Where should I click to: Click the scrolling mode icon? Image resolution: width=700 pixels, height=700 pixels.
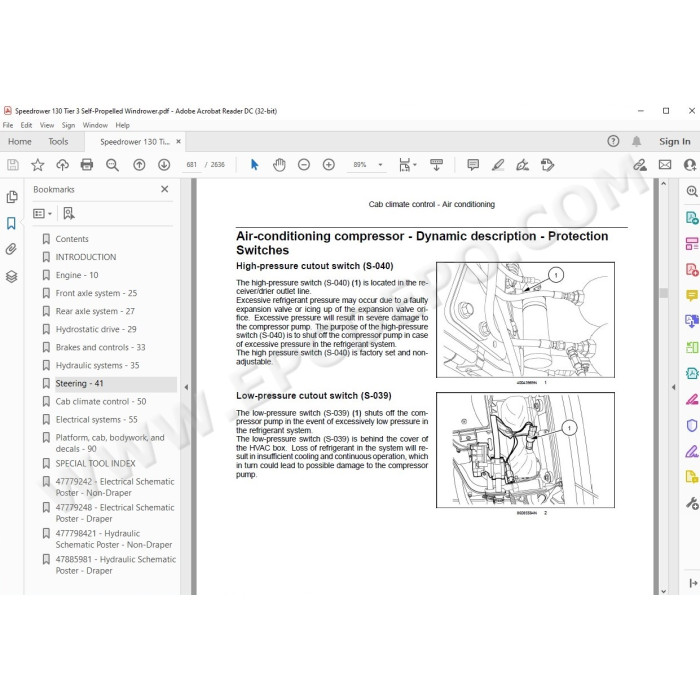[436, 165]
